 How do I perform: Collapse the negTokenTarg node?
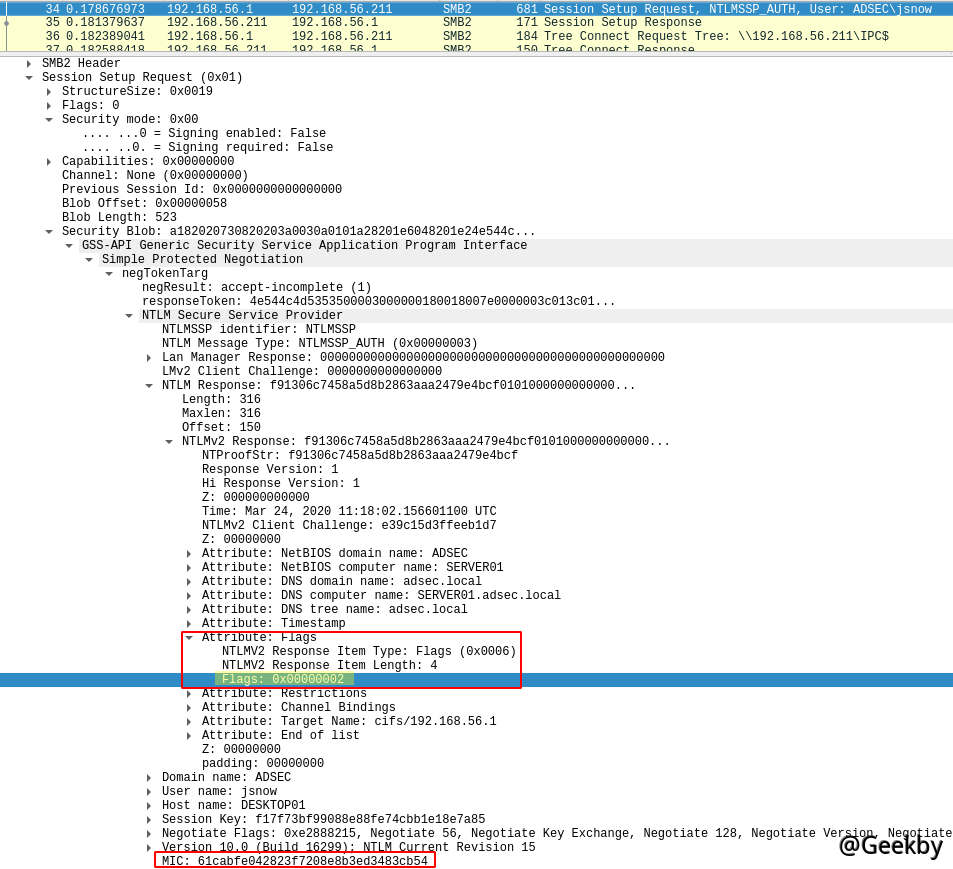pos(108,273)
